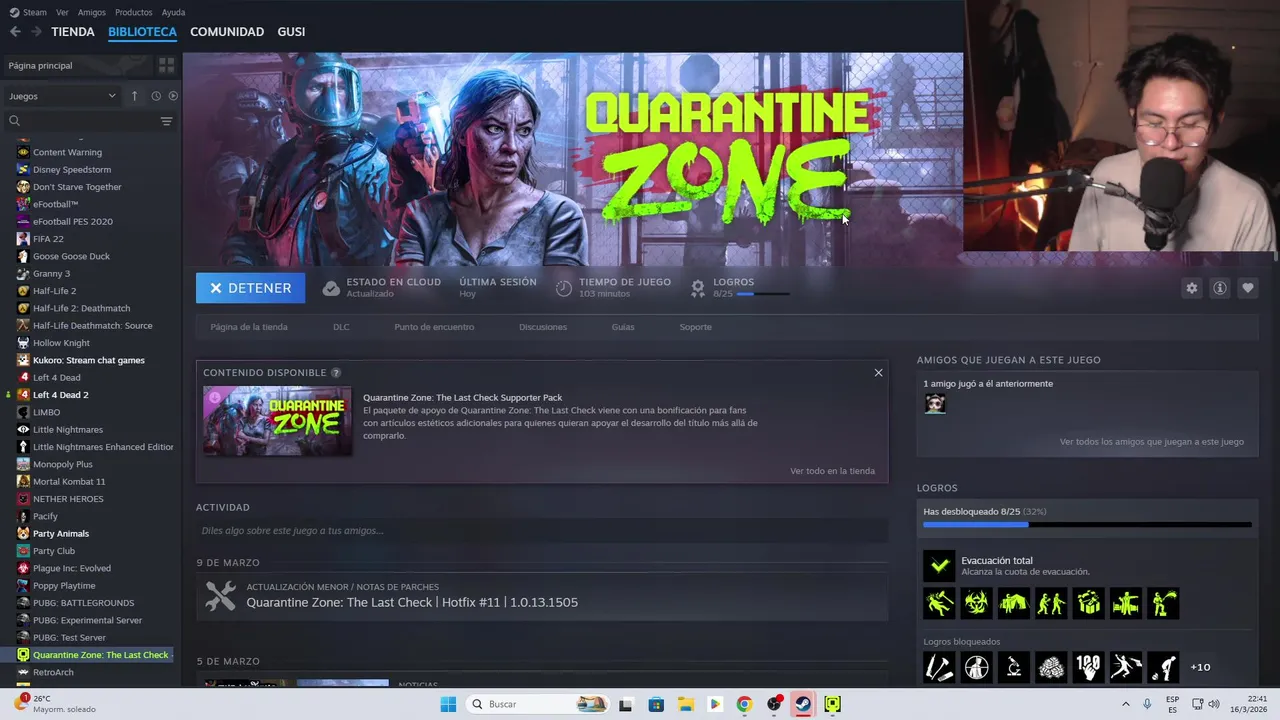Open the locked syringe and hammer achievement

[939, 667]
